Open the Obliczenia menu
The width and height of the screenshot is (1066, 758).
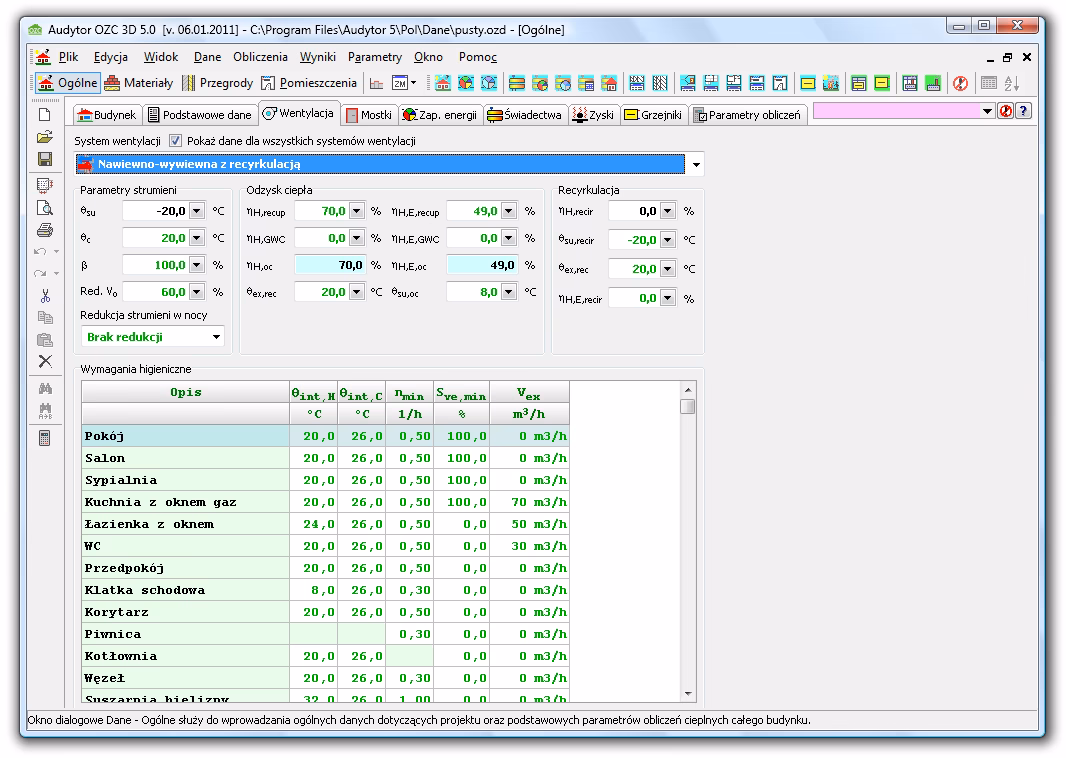pos(260,57)
